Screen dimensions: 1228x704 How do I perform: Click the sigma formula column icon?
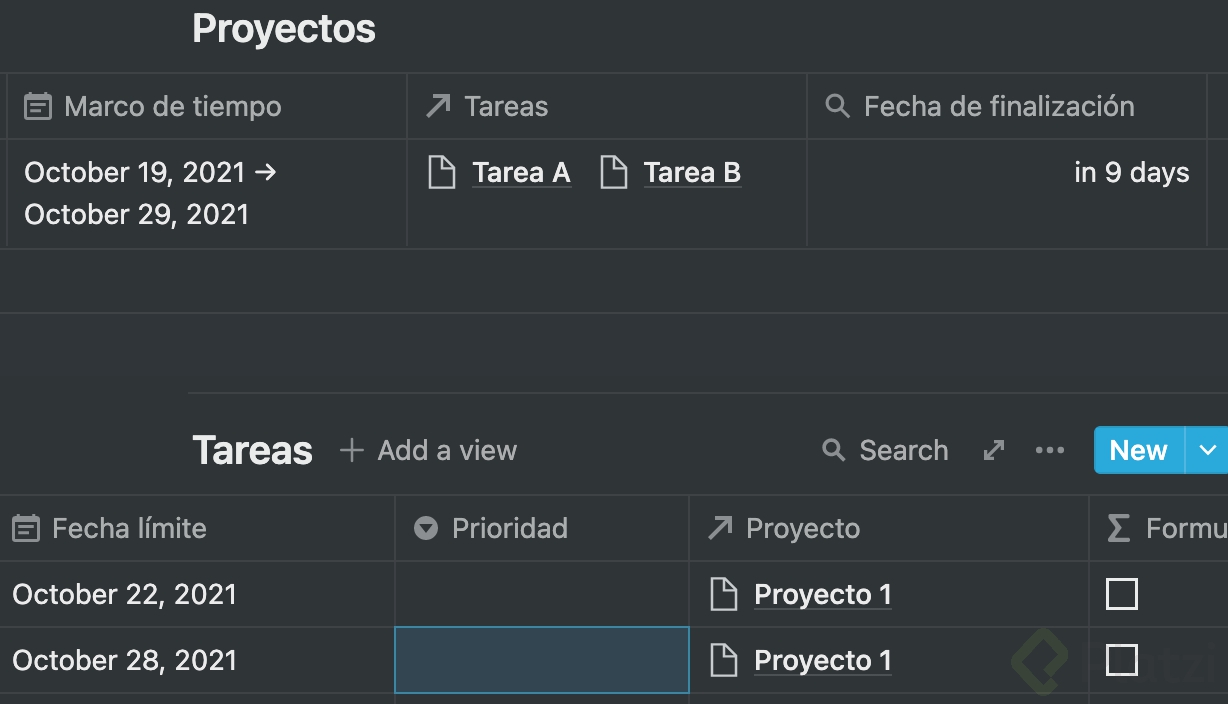1119,528
